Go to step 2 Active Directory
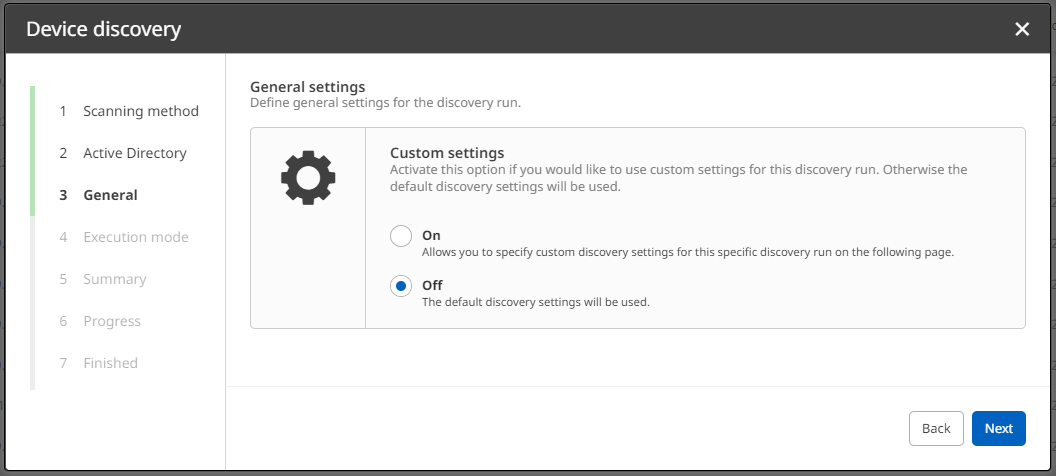1056x476 pixels. (134, 153)
